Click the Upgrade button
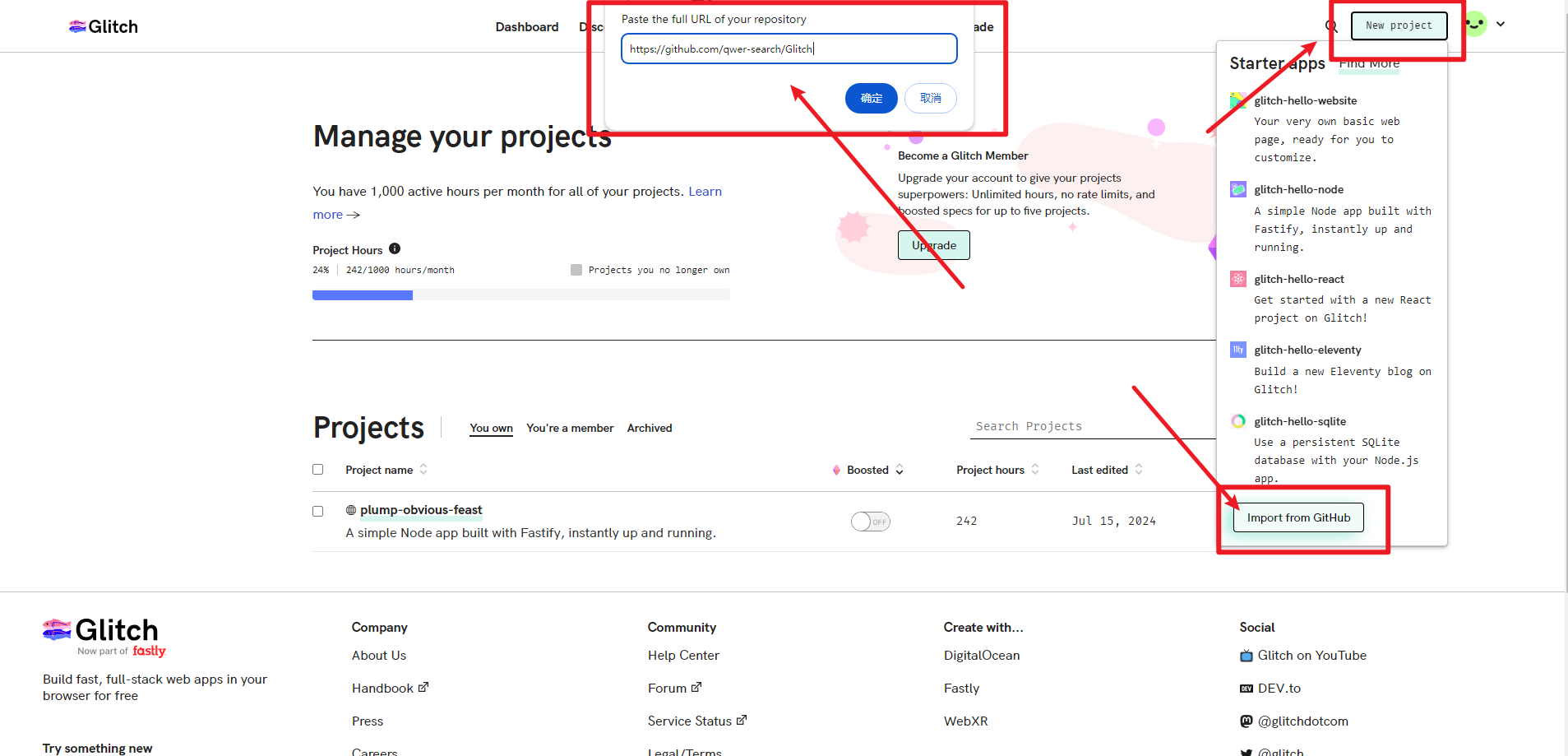This screenshot has height=756, width=1568. coord(933,245)
